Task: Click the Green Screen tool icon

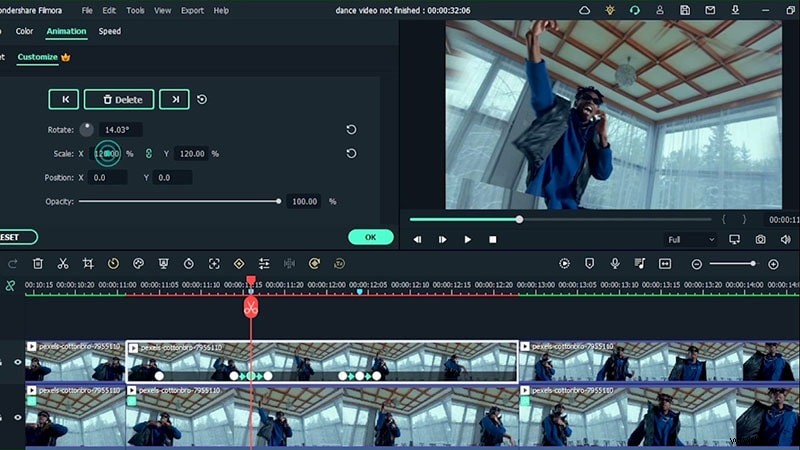Action: (163, 264)
